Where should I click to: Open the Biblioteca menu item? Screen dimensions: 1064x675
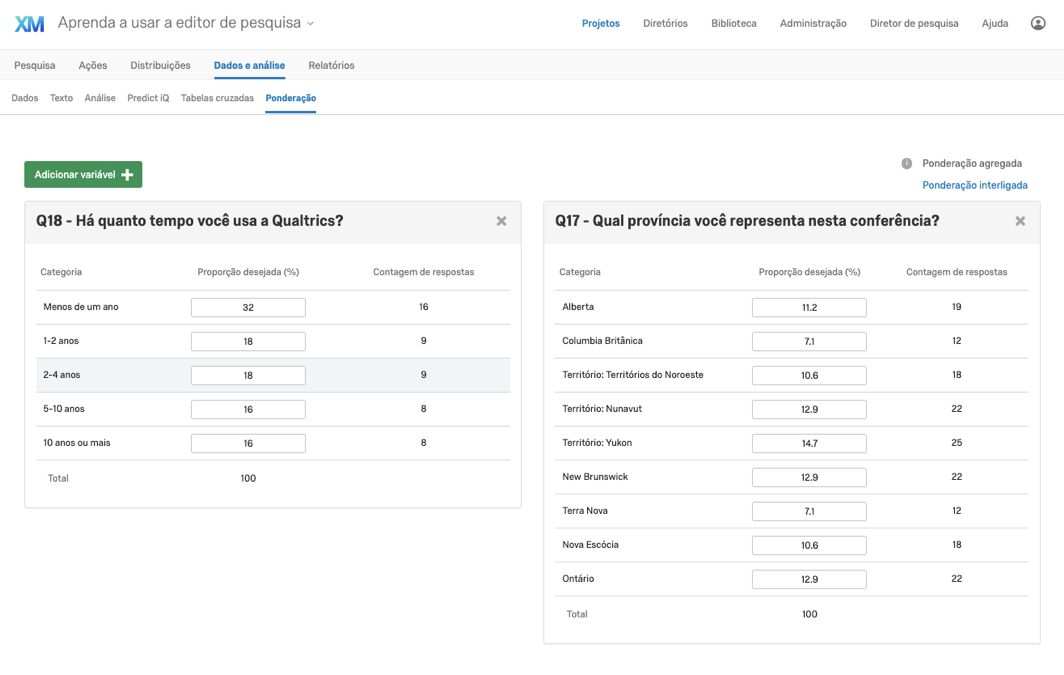(733, 23)
